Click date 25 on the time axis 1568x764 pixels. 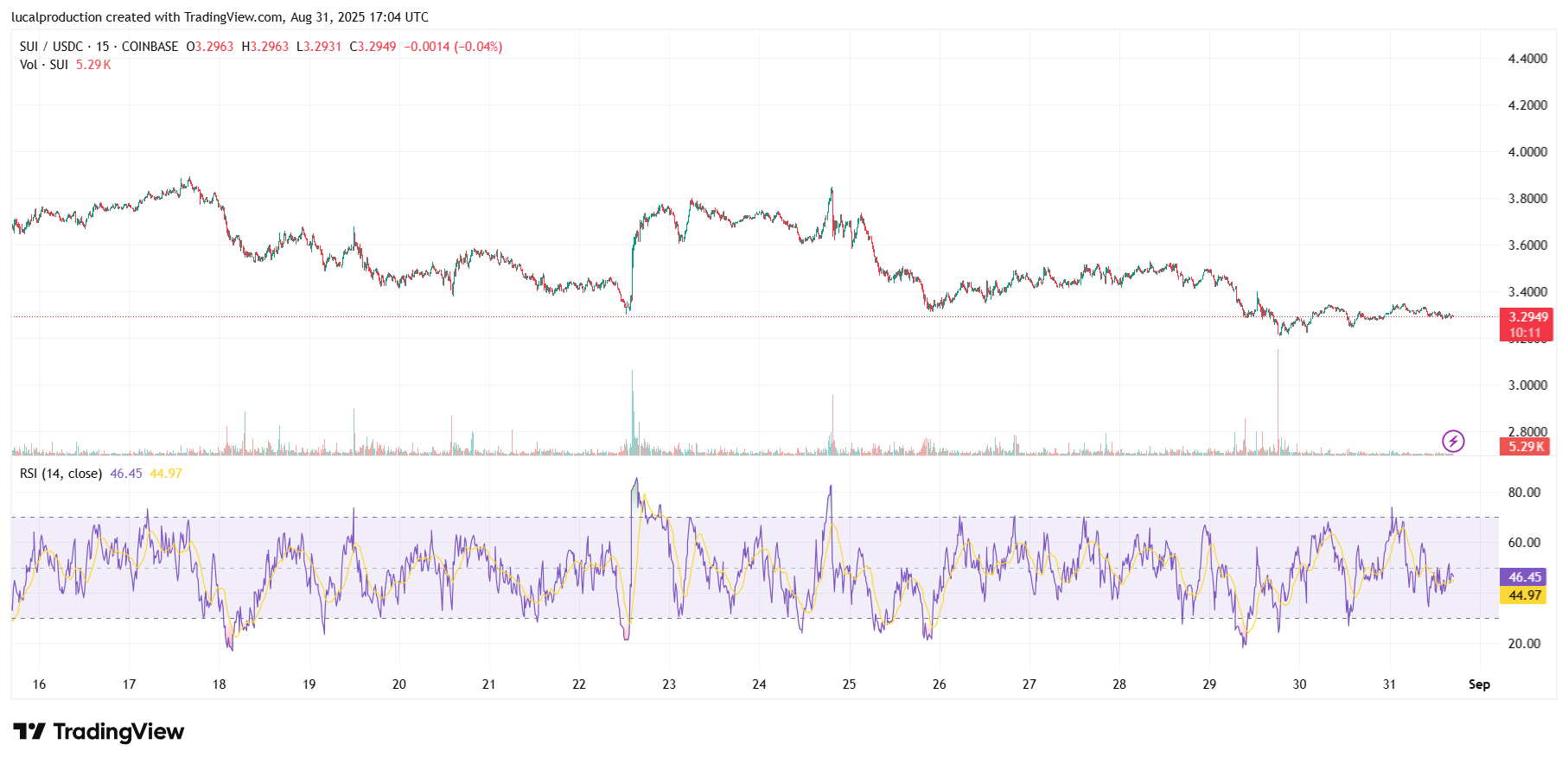tap(850, 684)
